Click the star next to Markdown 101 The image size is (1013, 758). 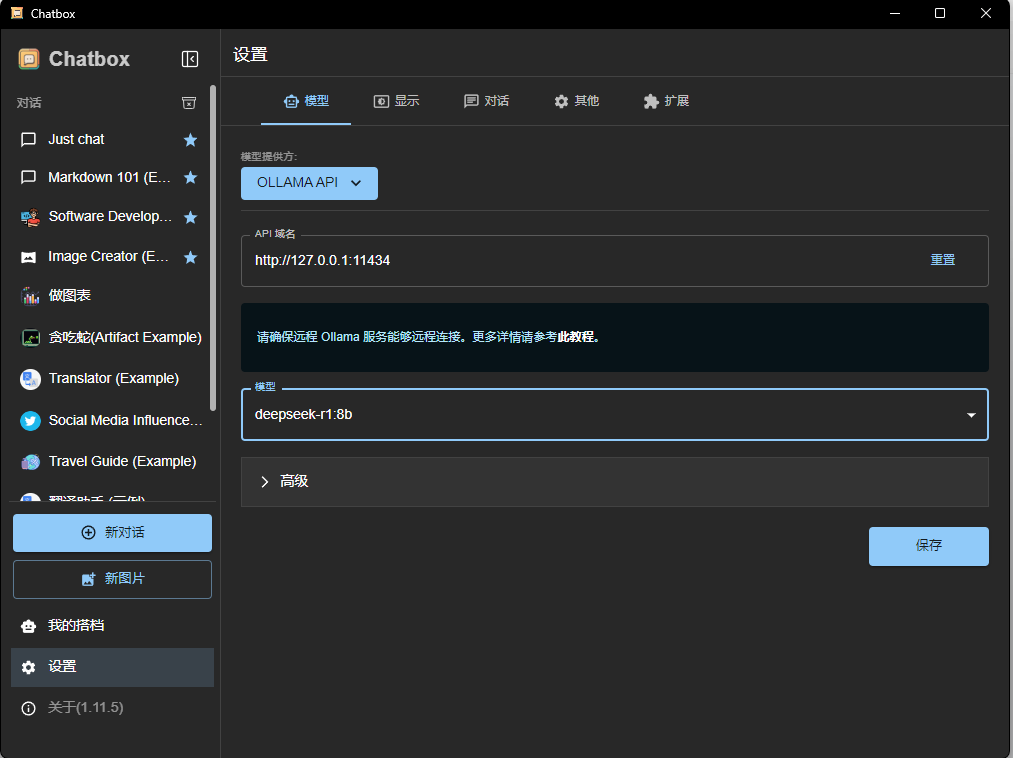point(190,177)
